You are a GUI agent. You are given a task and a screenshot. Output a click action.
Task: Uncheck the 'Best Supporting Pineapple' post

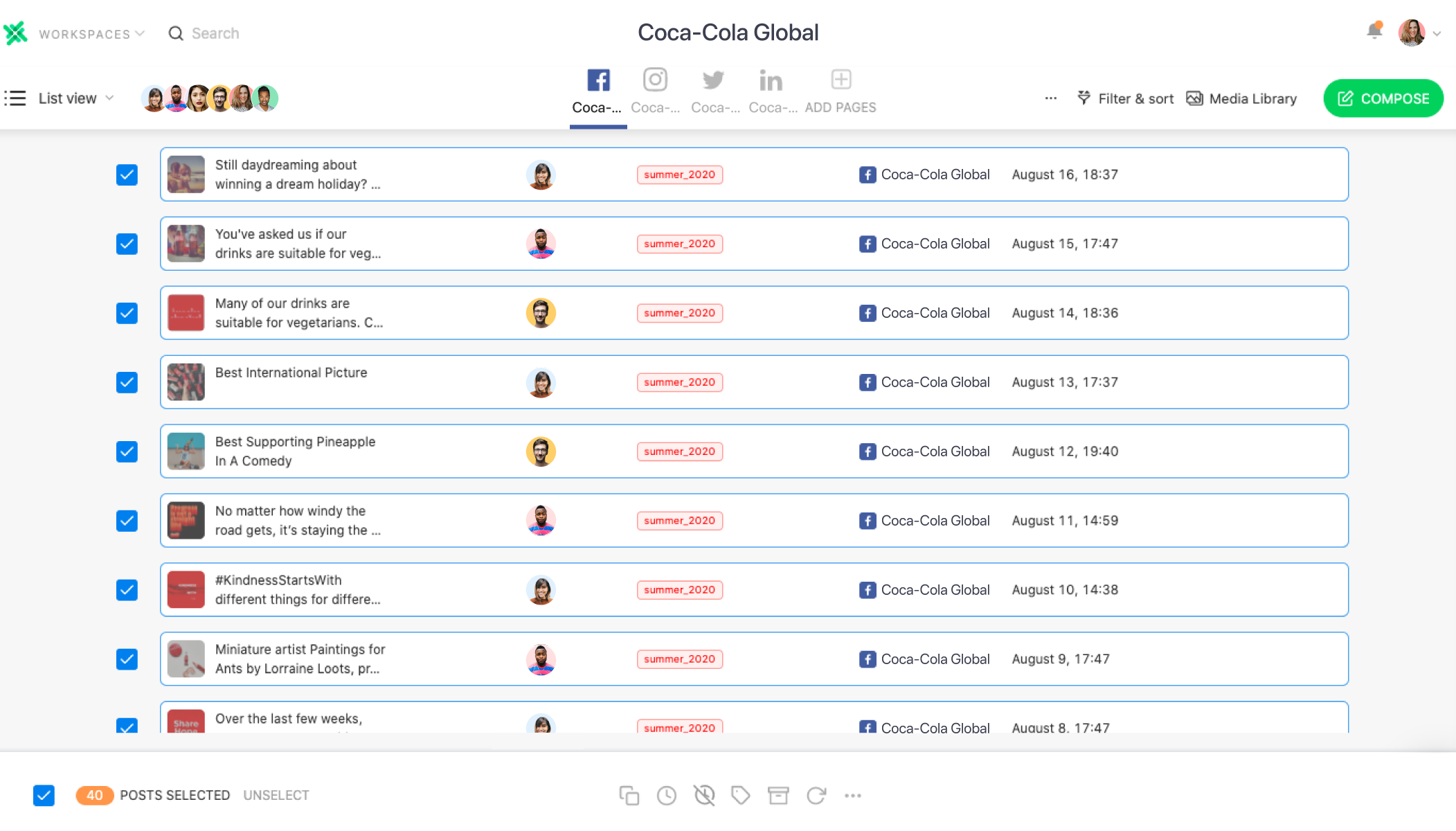click(x=127, y=452)
